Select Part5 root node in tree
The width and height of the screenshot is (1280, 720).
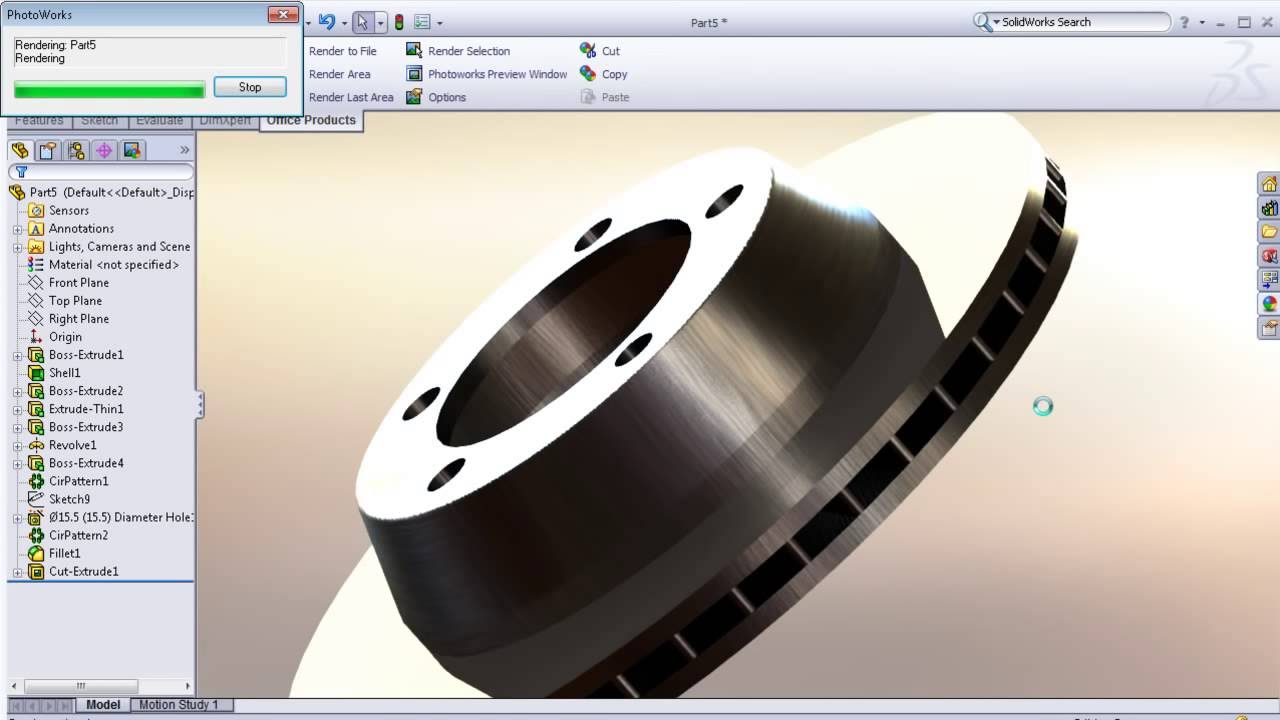coord(102,192)
